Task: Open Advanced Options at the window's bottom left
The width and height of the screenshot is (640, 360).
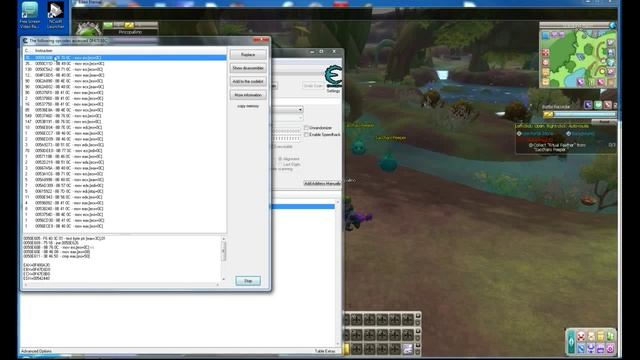Action: pyautogui.click(x=36, y=351)
